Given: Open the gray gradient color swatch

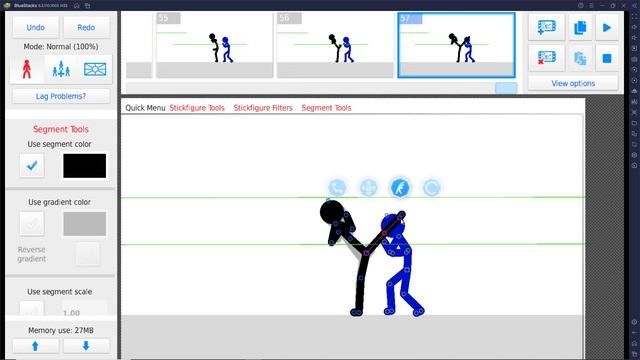Looking at the screenshot, I should point(84,224).
